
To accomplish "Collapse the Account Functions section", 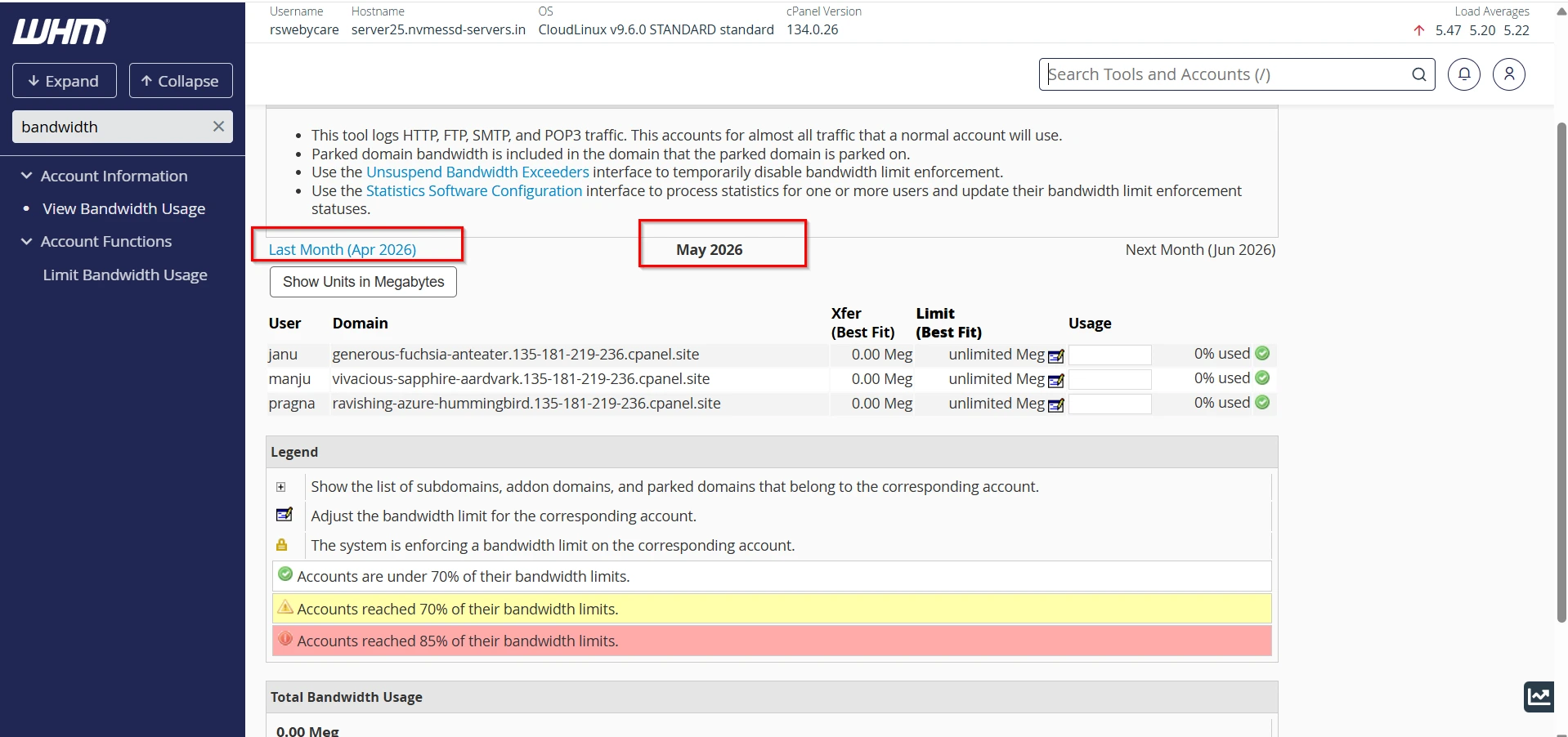I will 26,241.
